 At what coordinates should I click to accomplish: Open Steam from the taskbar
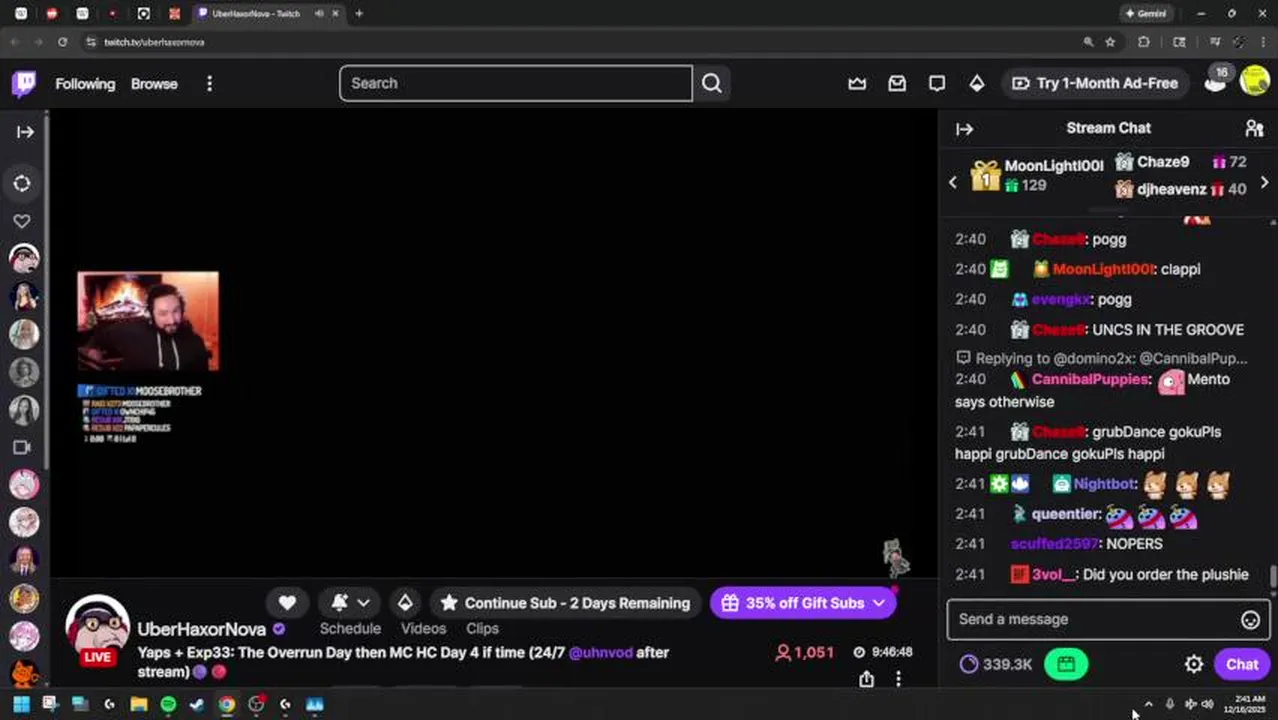pos(197,704)
